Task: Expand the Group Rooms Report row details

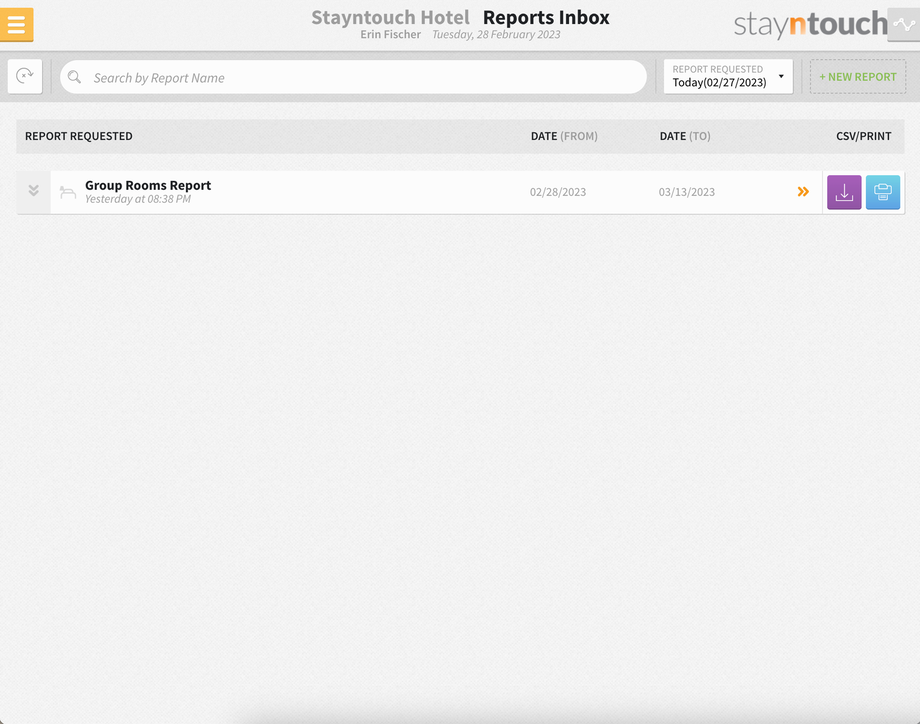Action: coord(33,191)
